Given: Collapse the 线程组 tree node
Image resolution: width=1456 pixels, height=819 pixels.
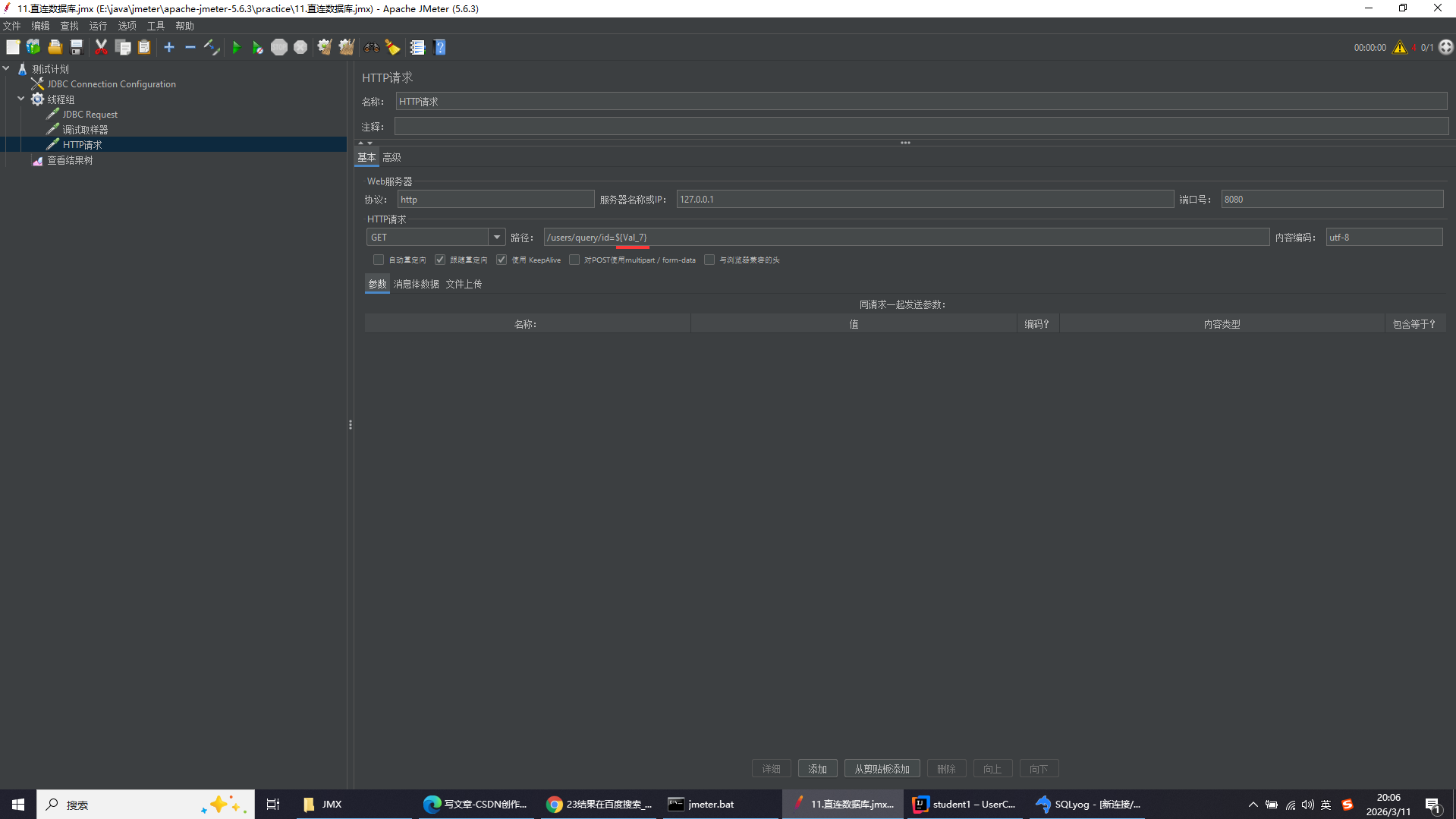Looking at the screenshot, I should tap(21, 99).
